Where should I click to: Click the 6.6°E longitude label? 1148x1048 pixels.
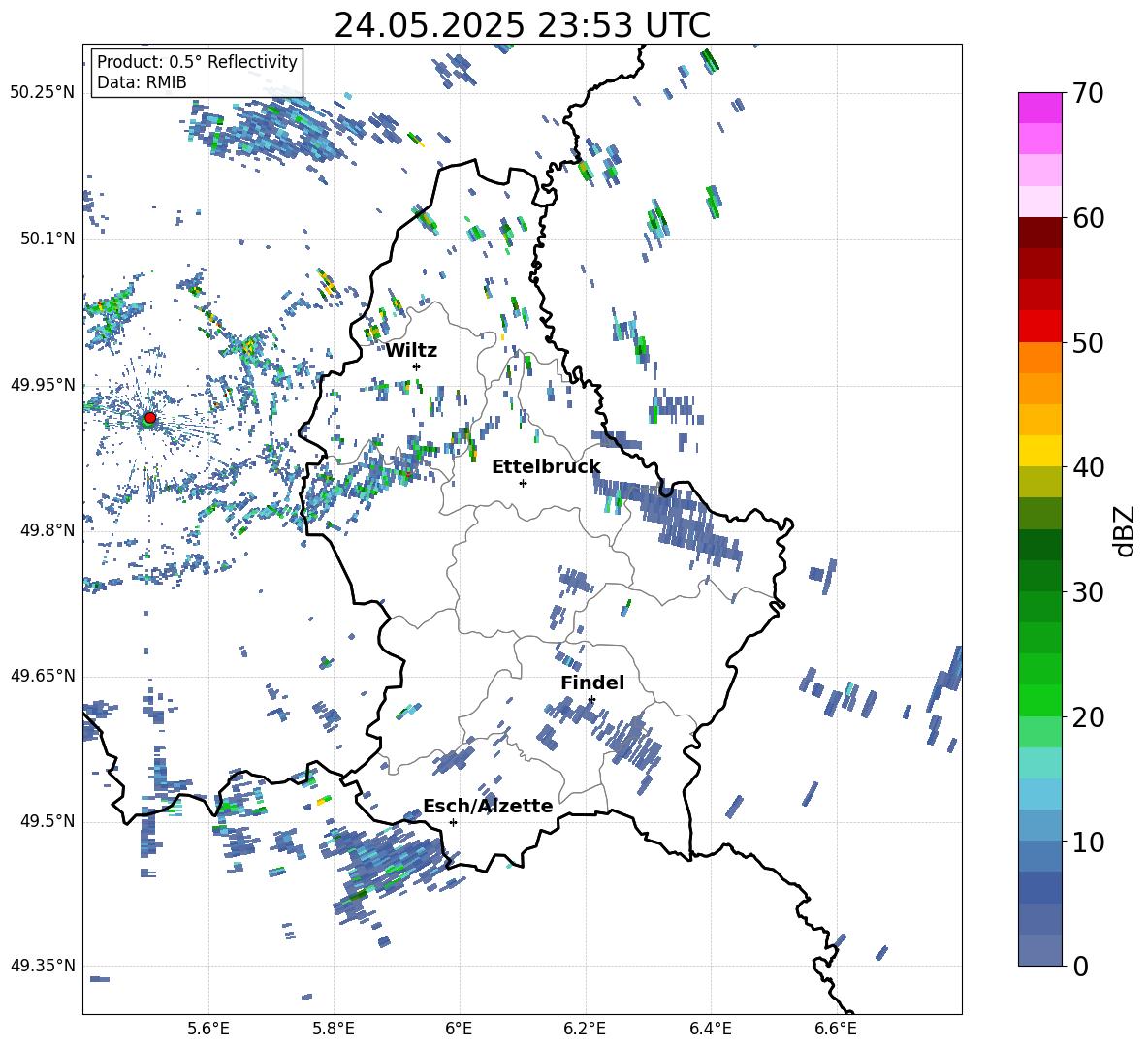pyautogui.click(x=836, y=1029)
